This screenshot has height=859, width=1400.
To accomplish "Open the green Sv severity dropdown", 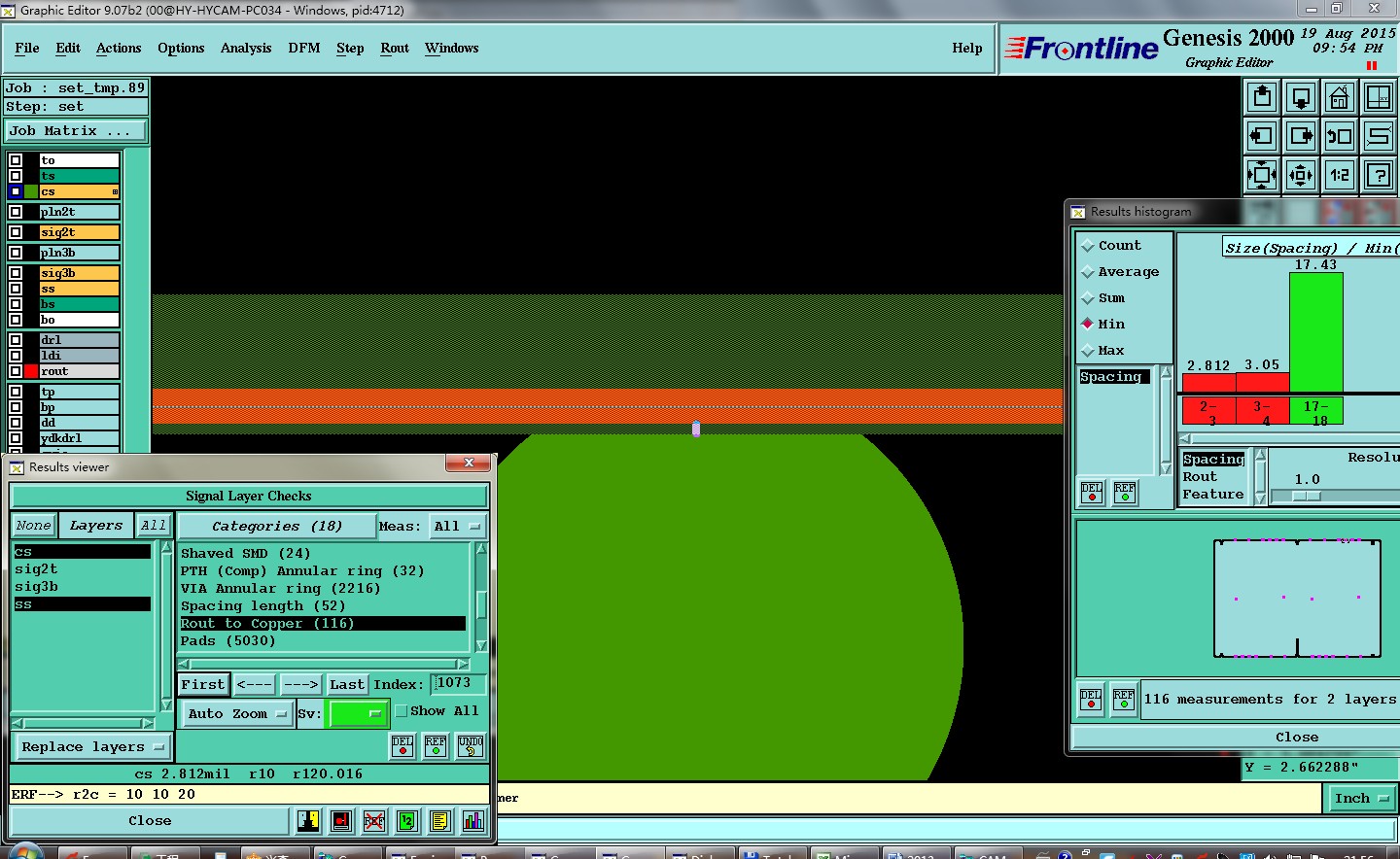I will (359, 714).
